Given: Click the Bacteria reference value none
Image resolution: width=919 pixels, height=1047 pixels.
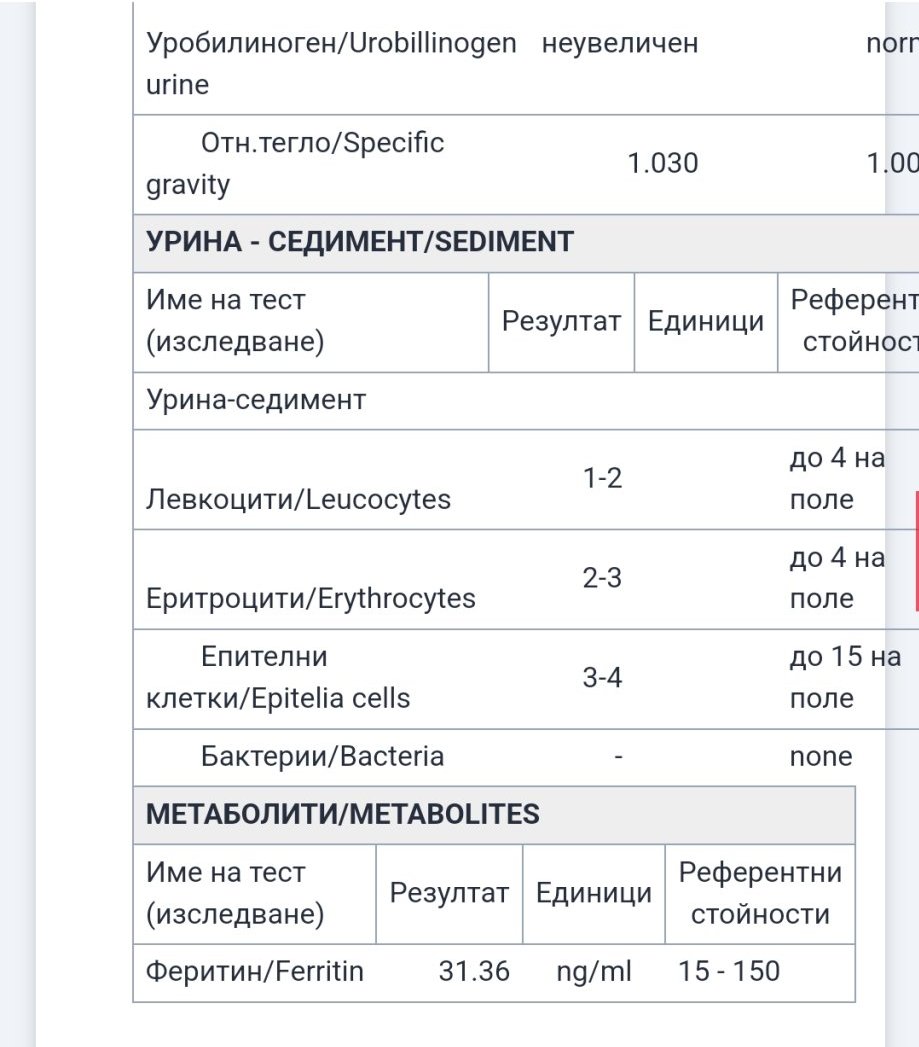Looking at the screenshot, I should click(821, 757).
